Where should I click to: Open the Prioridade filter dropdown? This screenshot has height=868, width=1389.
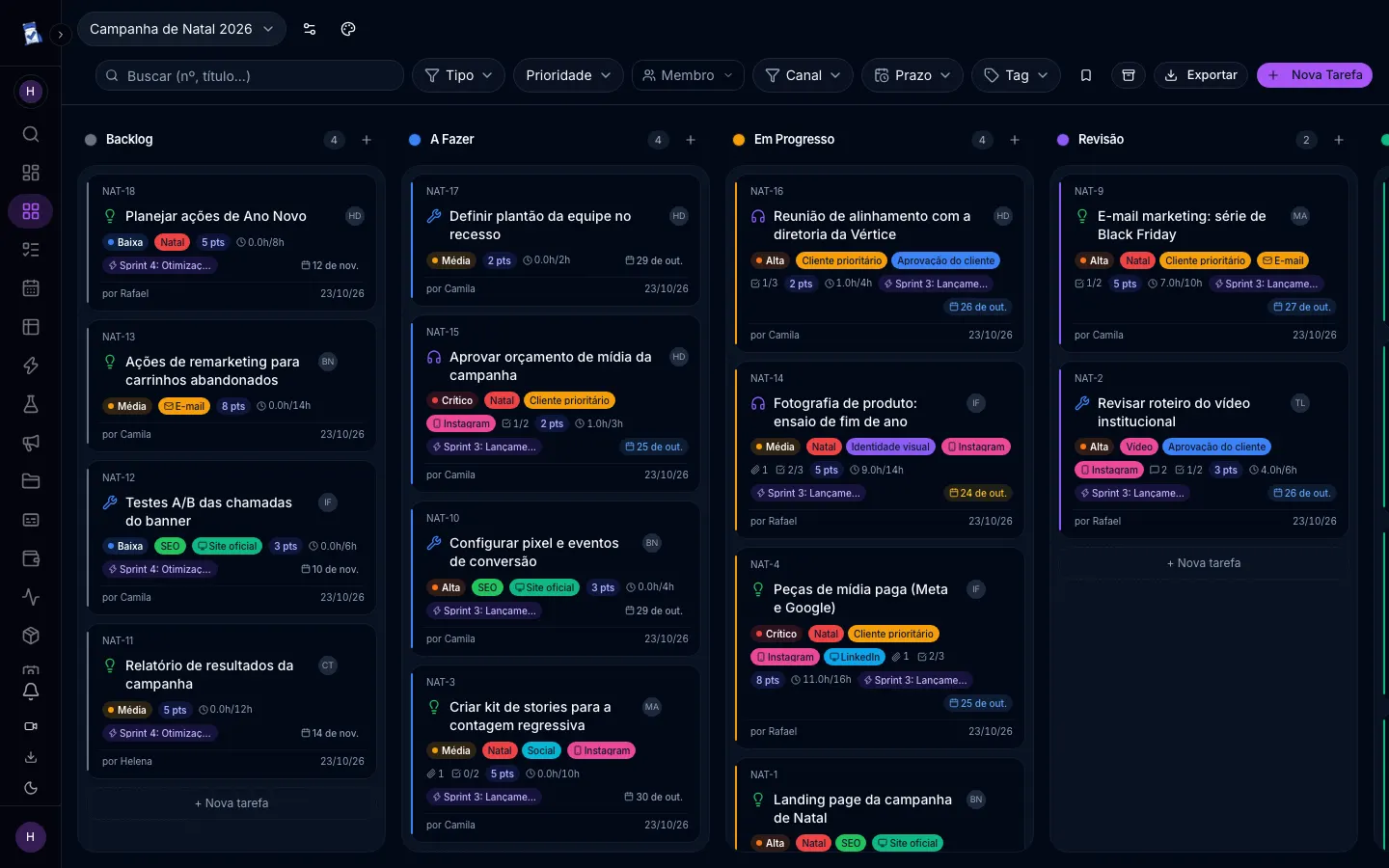[568, 75]
